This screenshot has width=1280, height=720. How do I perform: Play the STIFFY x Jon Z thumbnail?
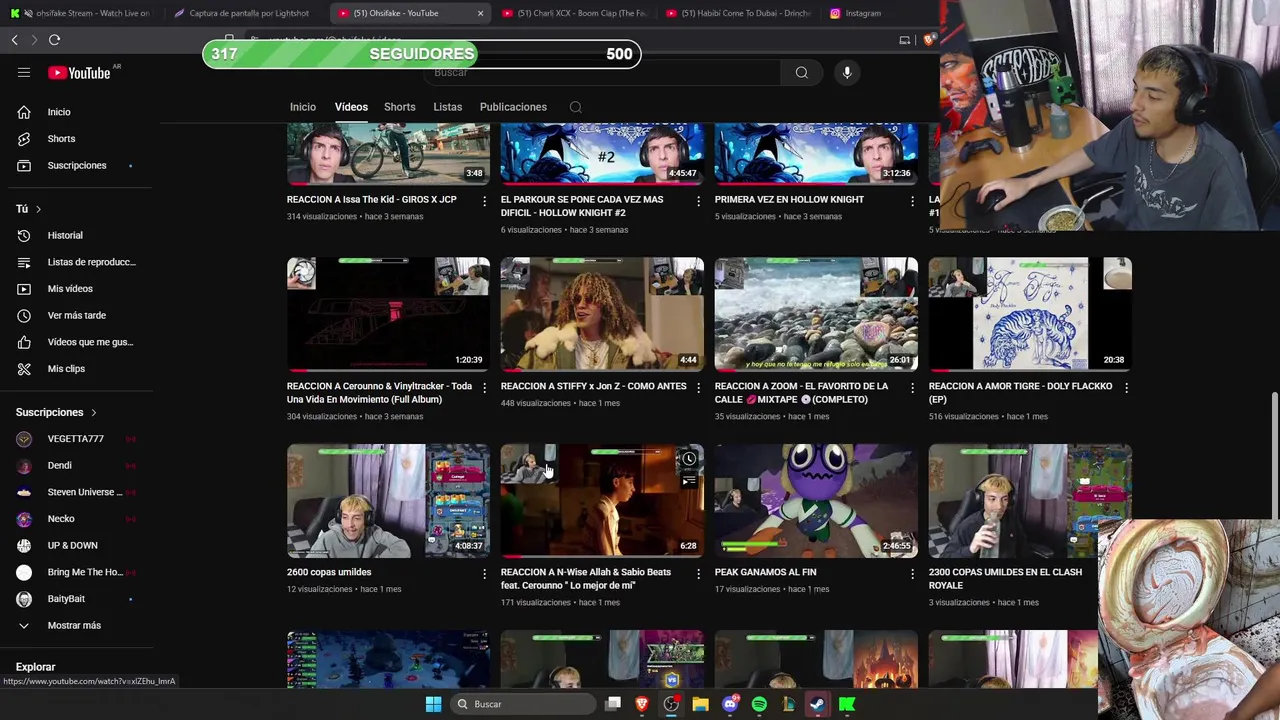point(602,314)
